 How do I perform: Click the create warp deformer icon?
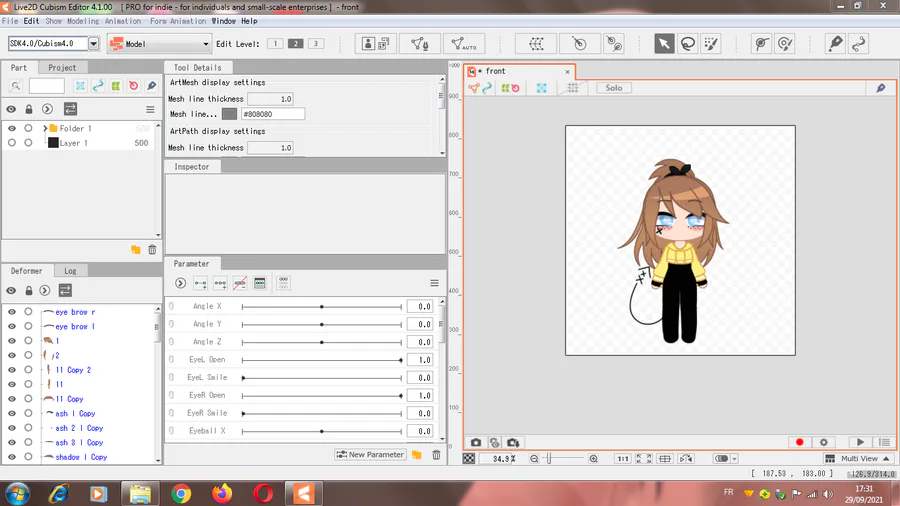tap(536, 44)
